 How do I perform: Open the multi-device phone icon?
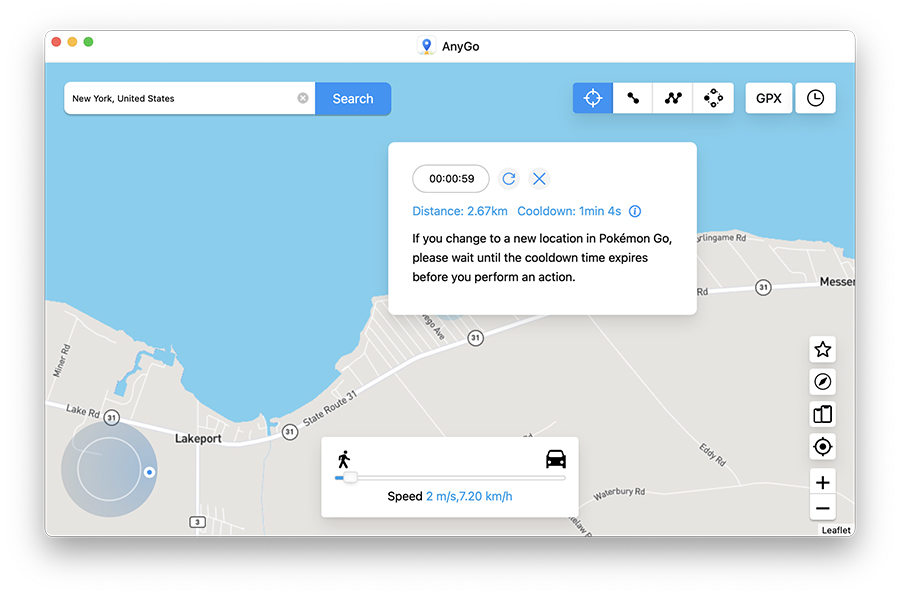(x=822, y=414)
